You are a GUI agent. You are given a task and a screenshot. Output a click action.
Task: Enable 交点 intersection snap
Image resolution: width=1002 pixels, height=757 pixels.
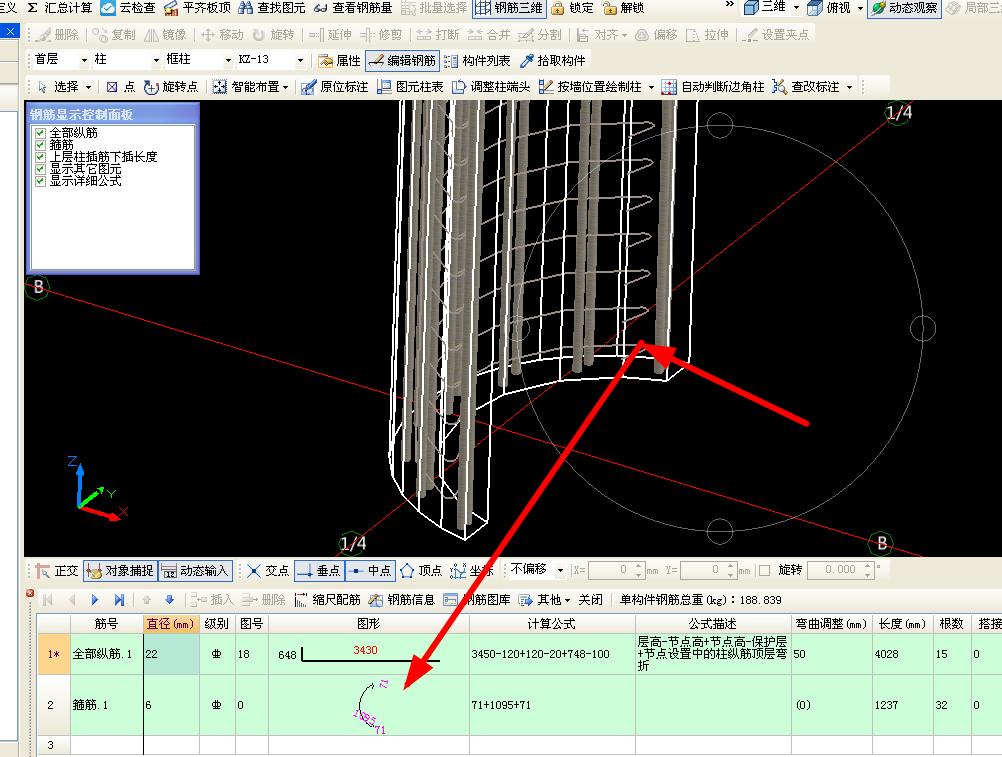point(268,570)
